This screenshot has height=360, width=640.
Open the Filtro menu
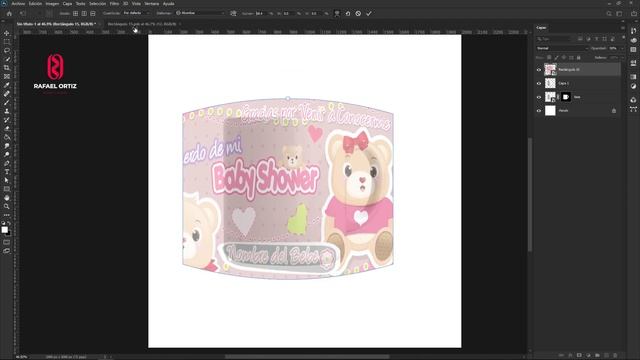point(114,3)
